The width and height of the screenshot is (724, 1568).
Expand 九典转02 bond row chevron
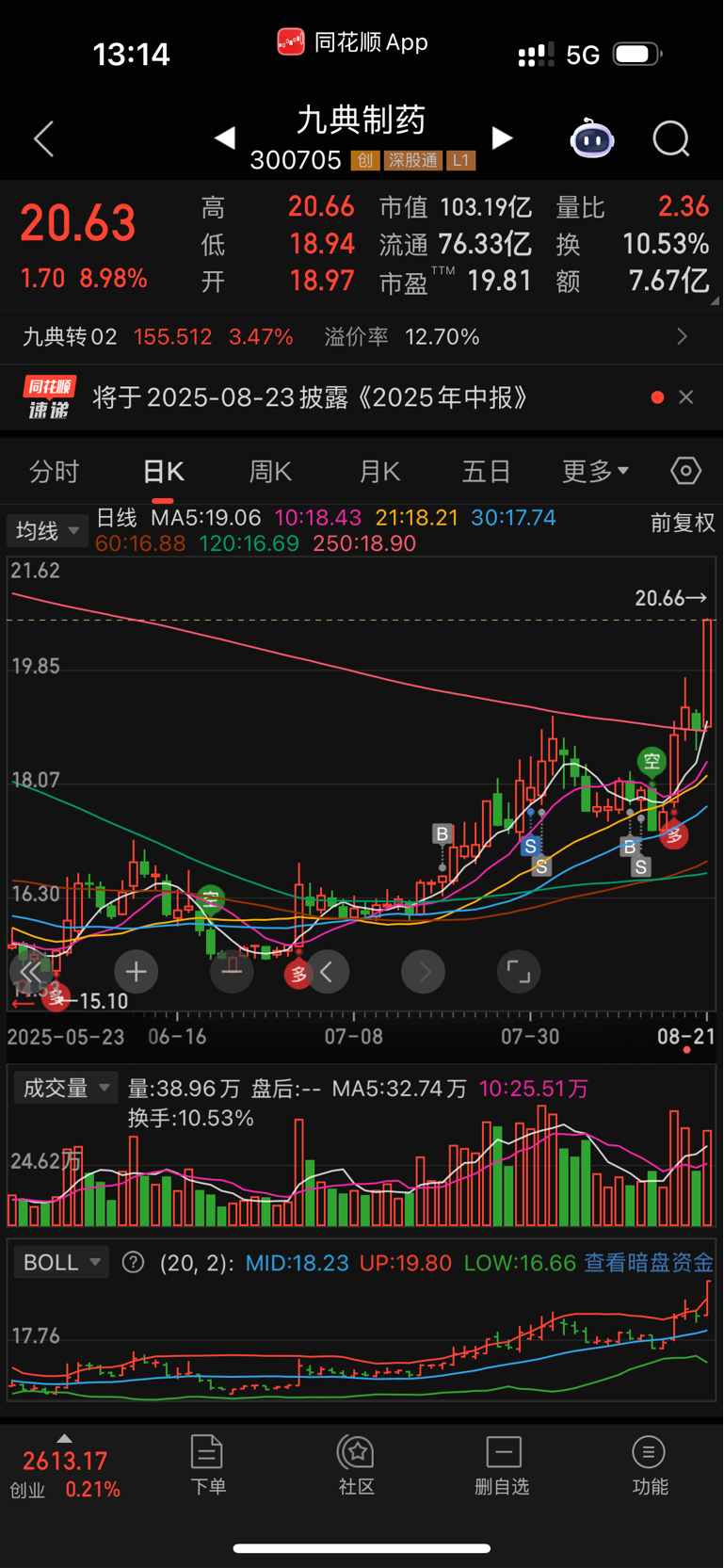[683, 336]
